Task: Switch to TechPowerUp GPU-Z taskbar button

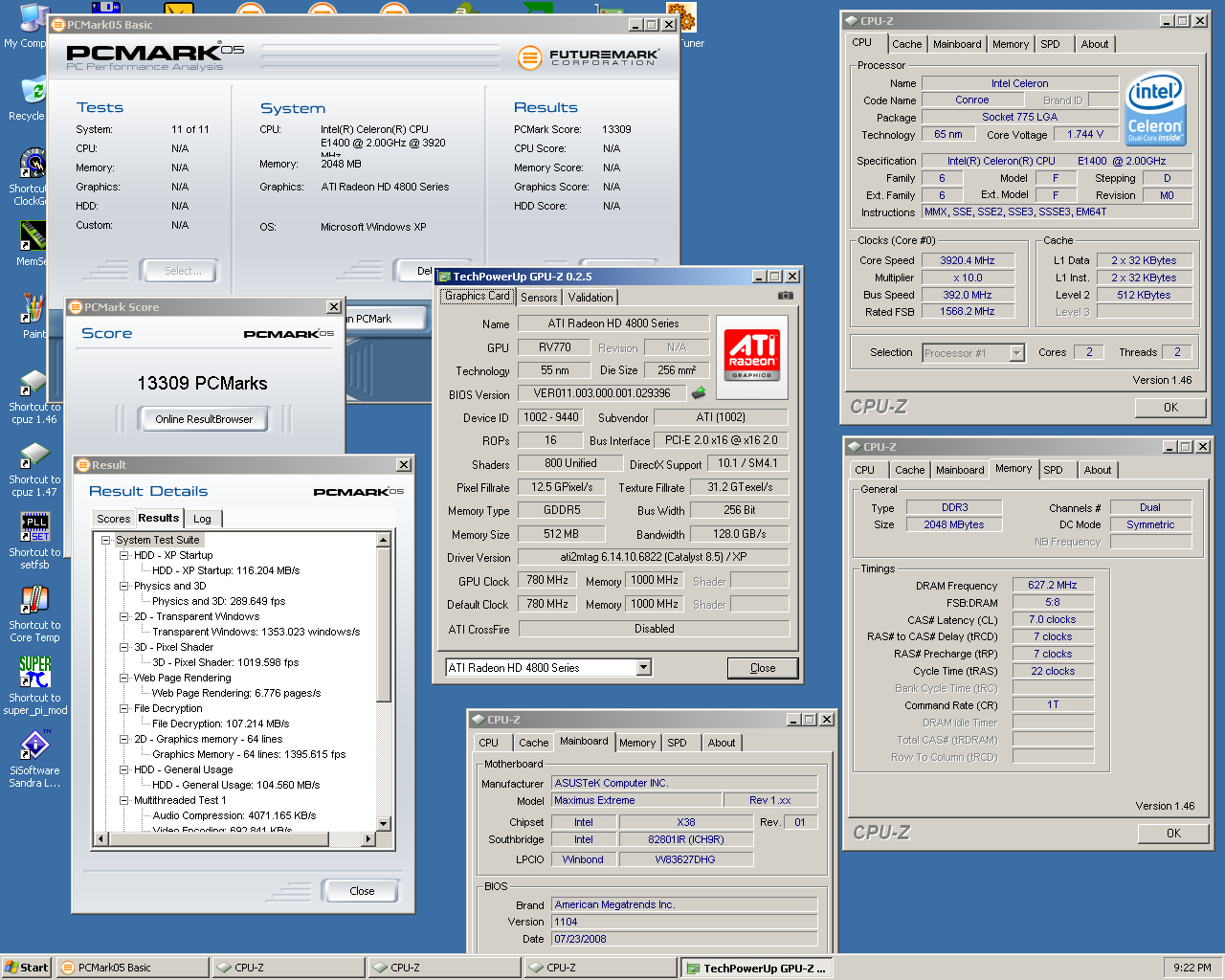Action: pos(756,968)
